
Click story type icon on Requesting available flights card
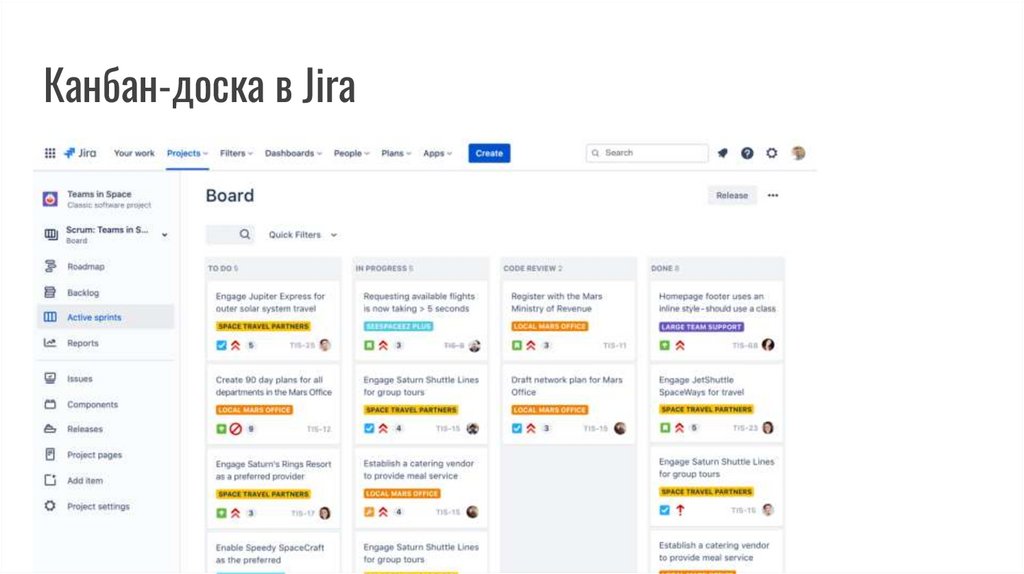pos(369,345)
